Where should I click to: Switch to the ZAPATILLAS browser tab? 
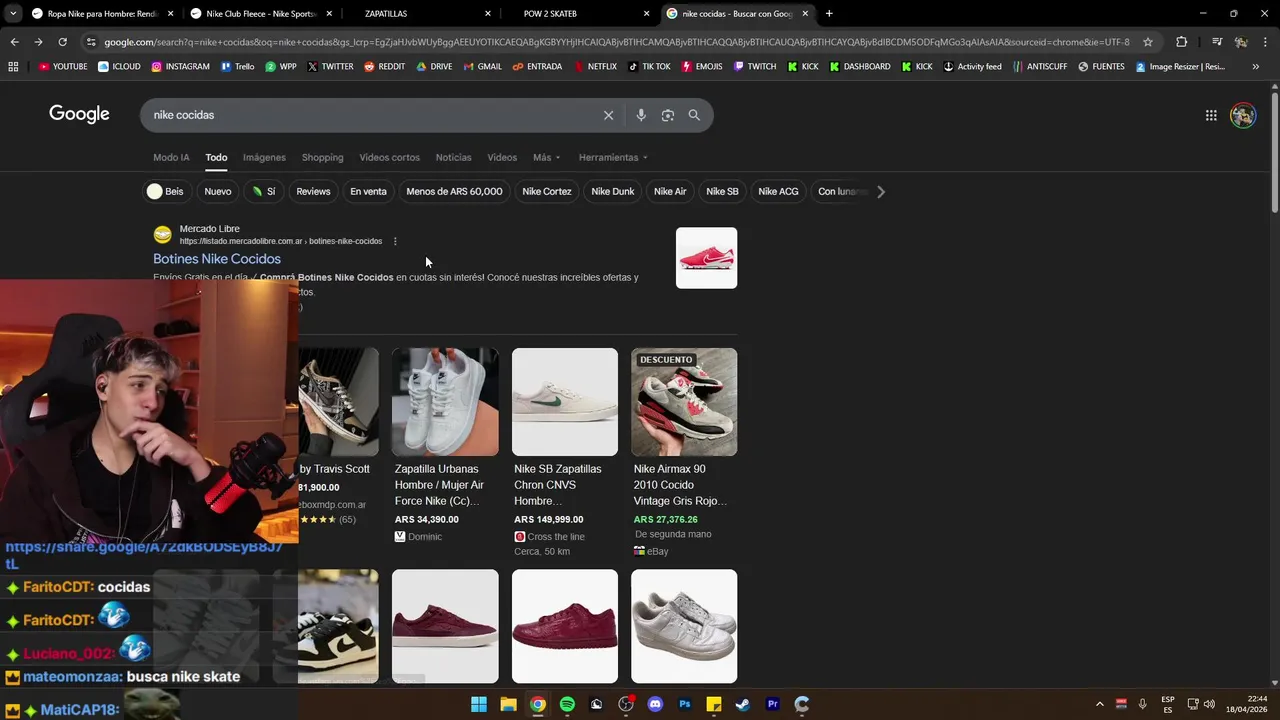418,14
